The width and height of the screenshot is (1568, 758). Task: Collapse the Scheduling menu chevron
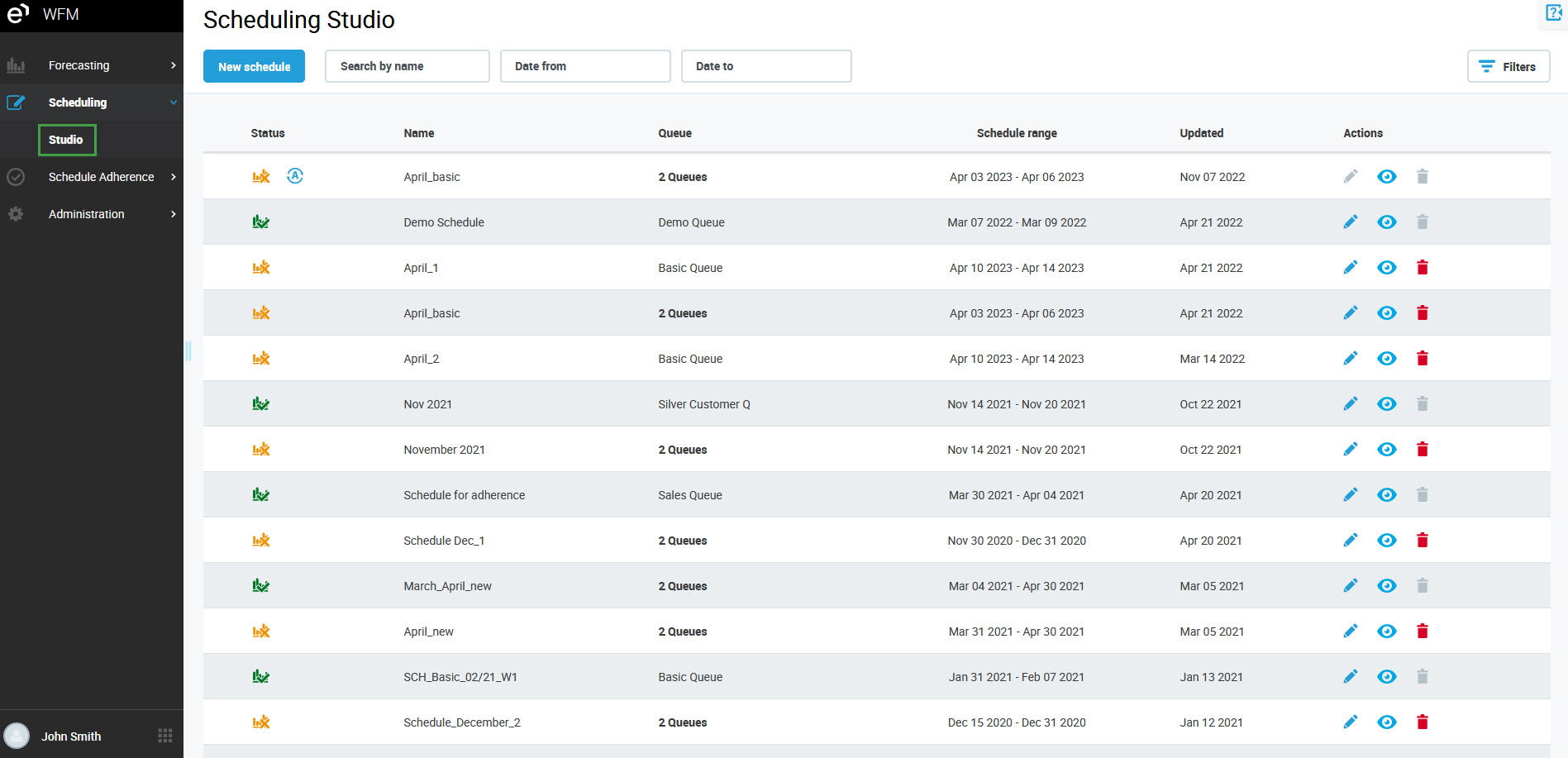(173, 102)
